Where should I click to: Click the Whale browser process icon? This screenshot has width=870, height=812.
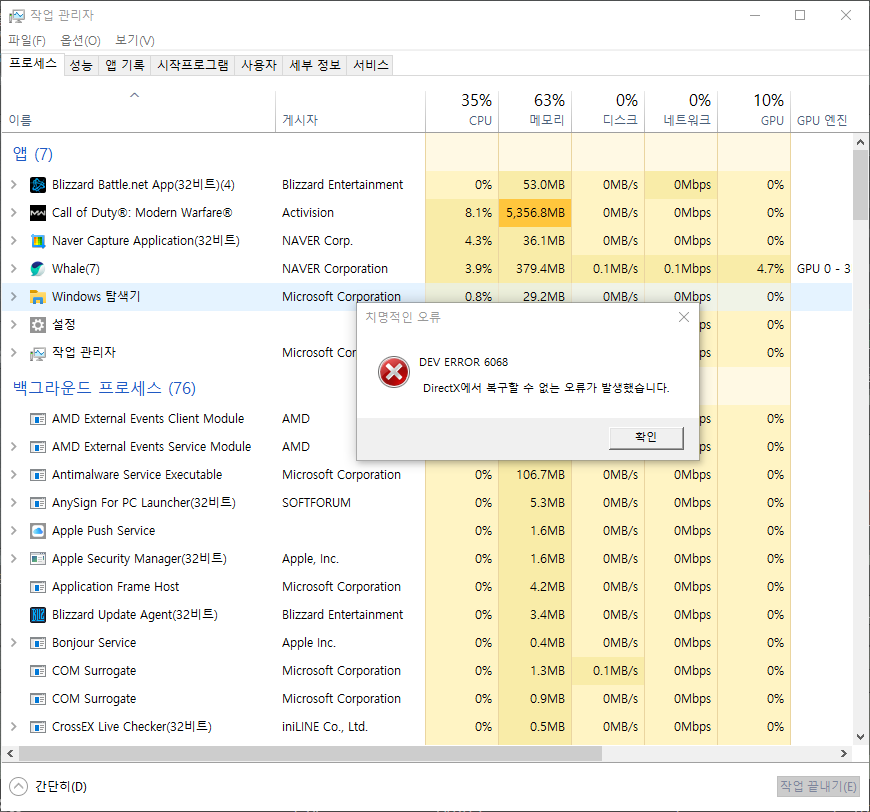pyautogui.click(x=38, y=269)
